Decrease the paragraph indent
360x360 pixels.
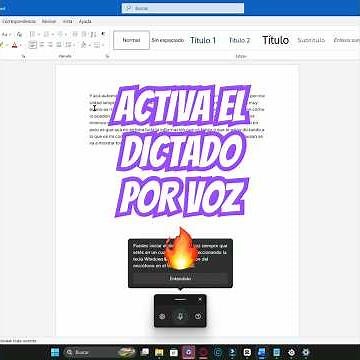coord(75,34)
